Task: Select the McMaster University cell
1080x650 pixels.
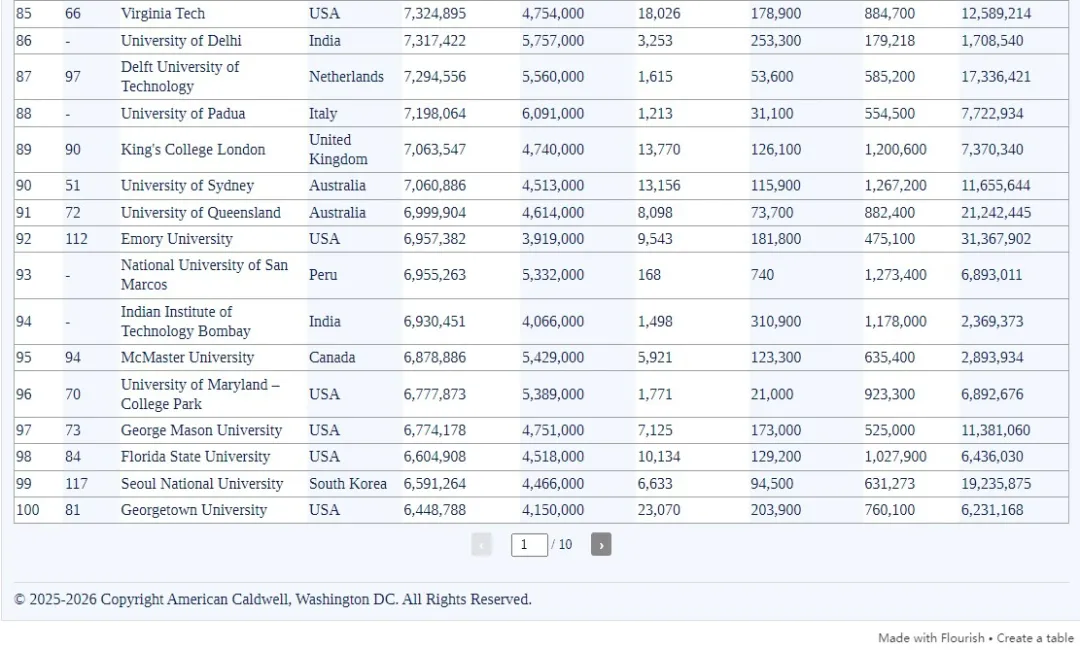Action: (187, 358)
